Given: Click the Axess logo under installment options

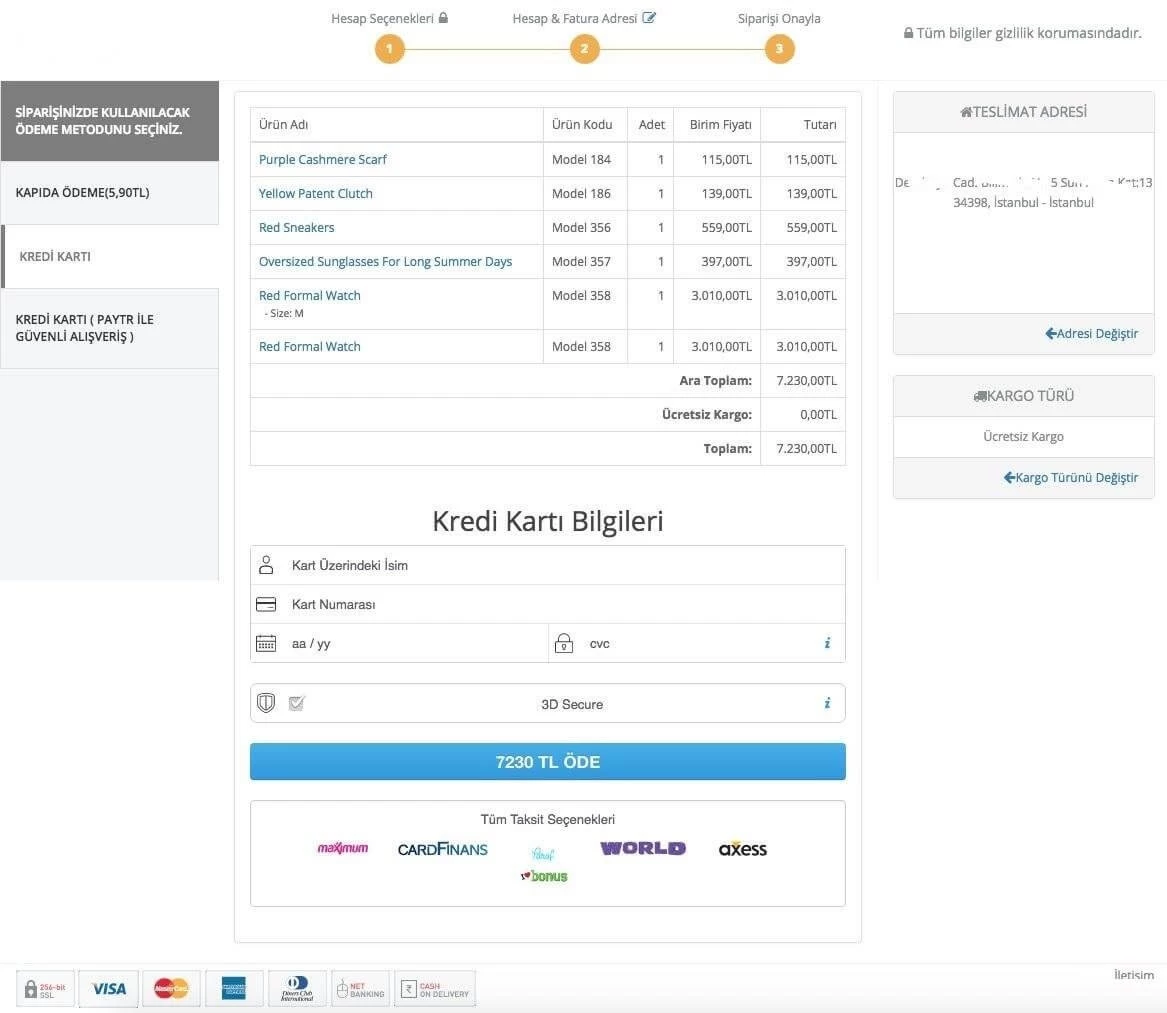Looking at the screenshot, I should pyautogui.click(x=742, y=848).
